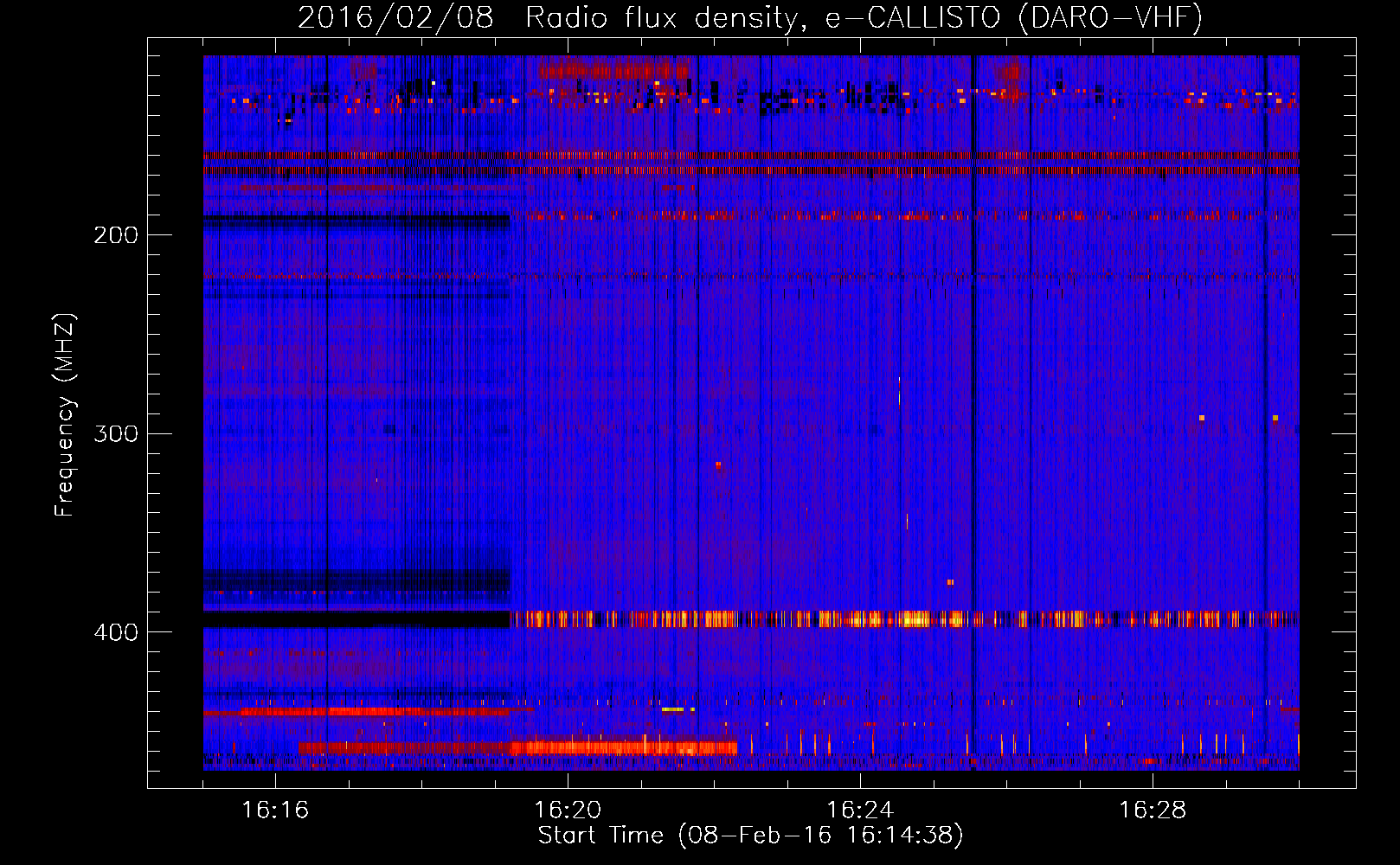The image size is (1400, 865).
Task: Click the plot title '2016/02/08 Radio flux density'
Action: (x=750, y=17)
